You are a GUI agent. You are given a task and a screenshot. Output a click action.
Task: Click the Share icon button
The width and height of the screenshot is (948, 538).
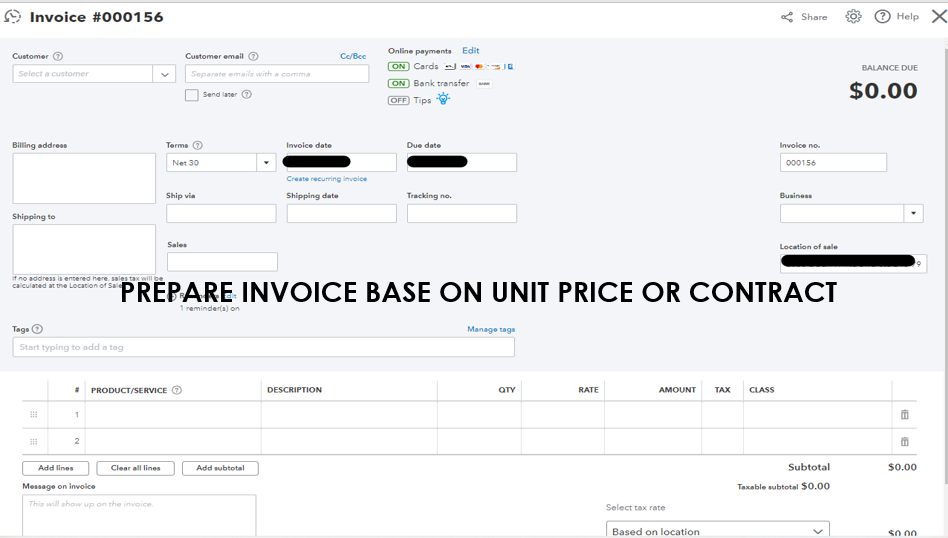787,17
